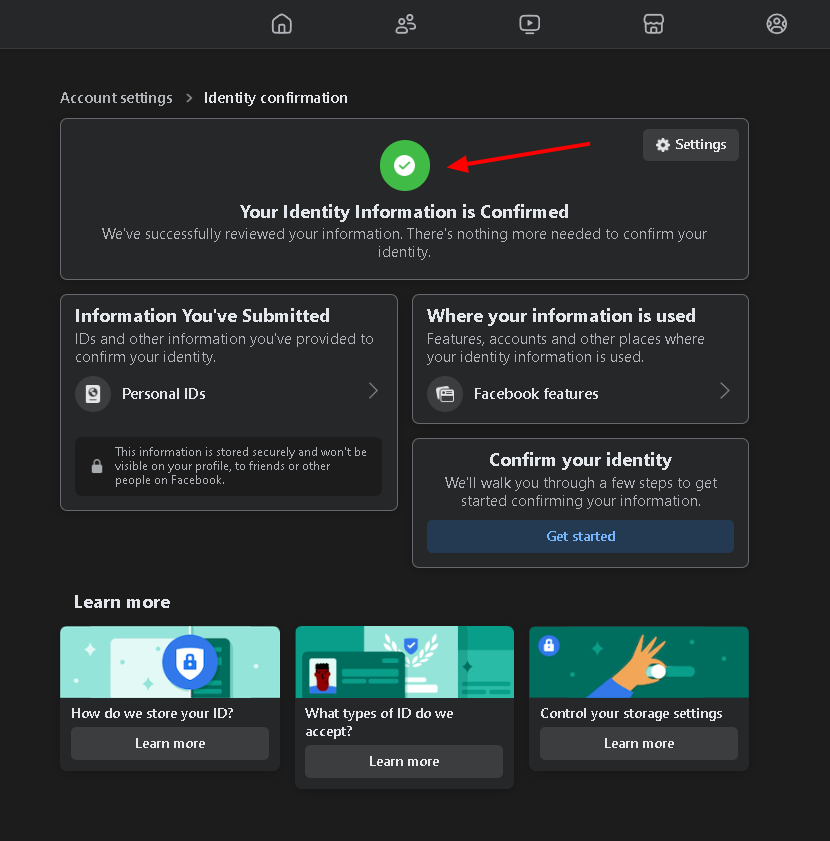This screenshot has height=841, width=830.
Task: Click the ID card illustration thumbnail
Action: point(404,662)
